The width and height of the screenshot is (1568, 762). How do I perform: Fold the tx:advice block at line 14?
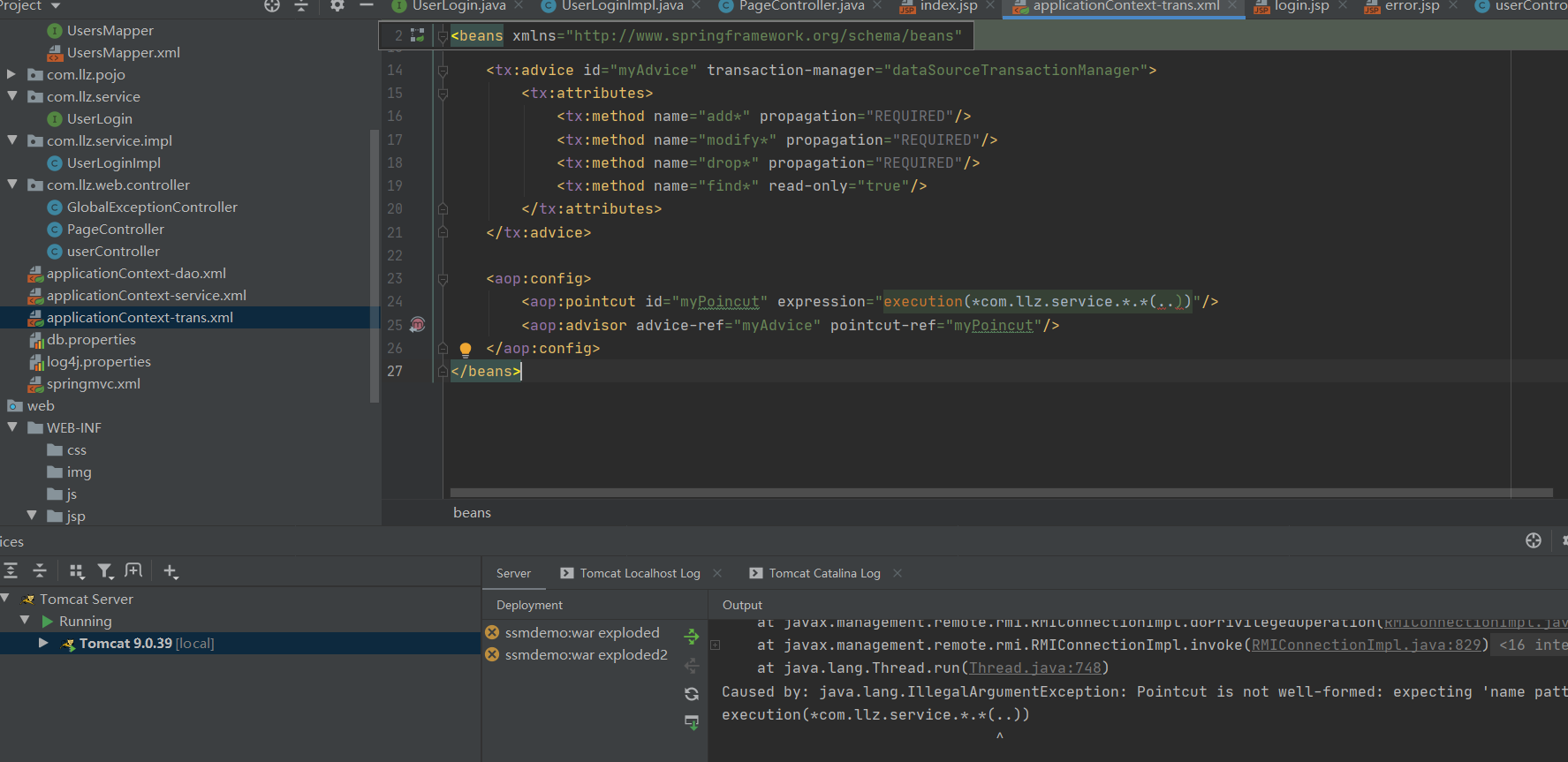(x=443, y=70)
